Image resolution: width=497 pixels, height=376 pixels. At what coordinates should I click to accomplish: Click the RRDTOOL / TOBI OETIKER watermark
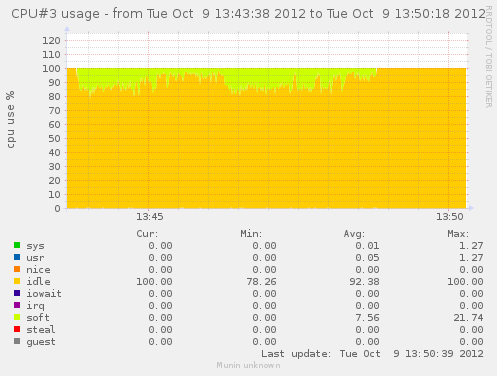point(489,57)
